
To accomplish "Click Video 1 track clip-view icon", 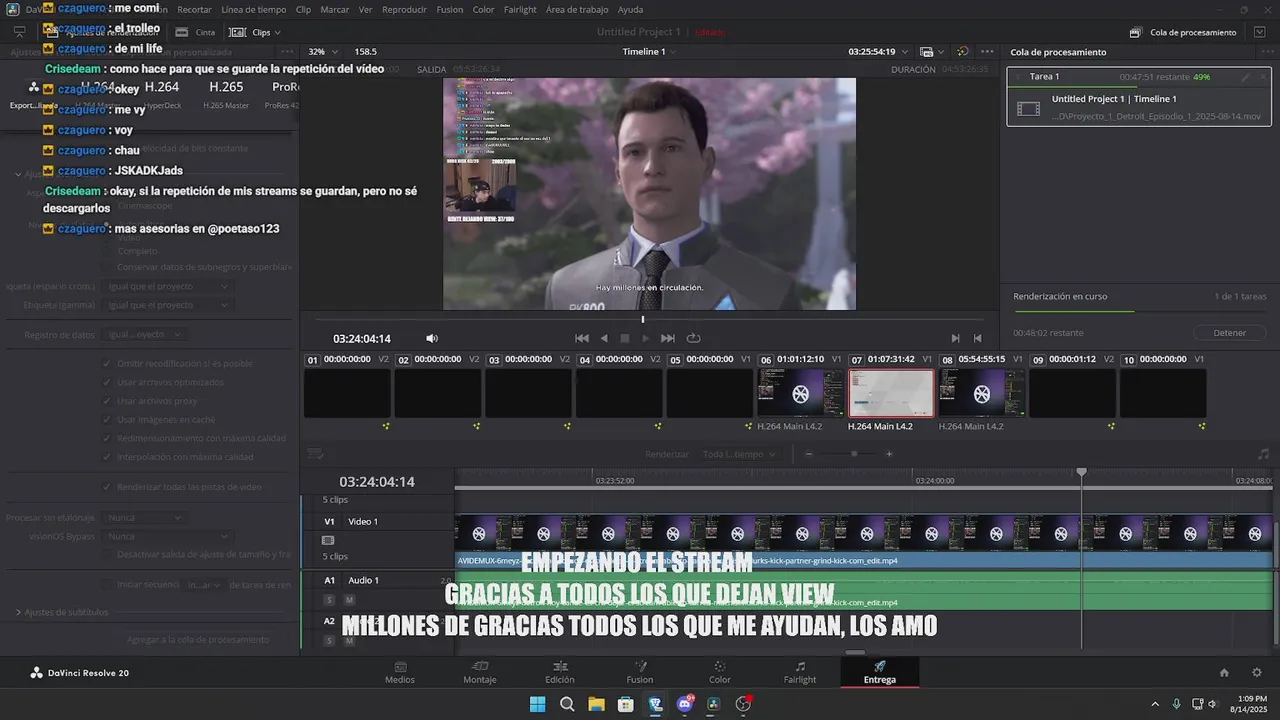I will coord(328,540).
